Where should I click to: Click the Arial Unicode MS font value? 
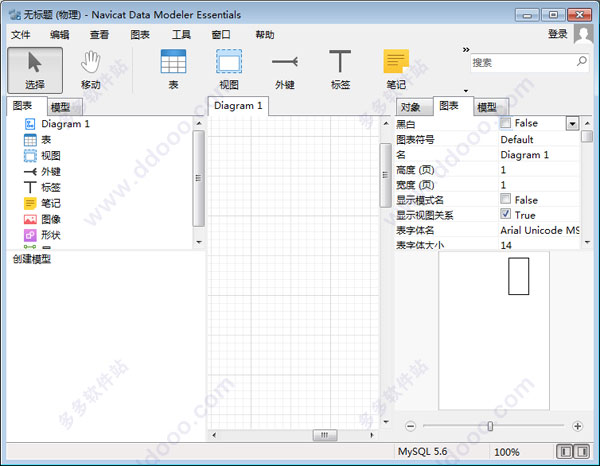tap(540, 230)
